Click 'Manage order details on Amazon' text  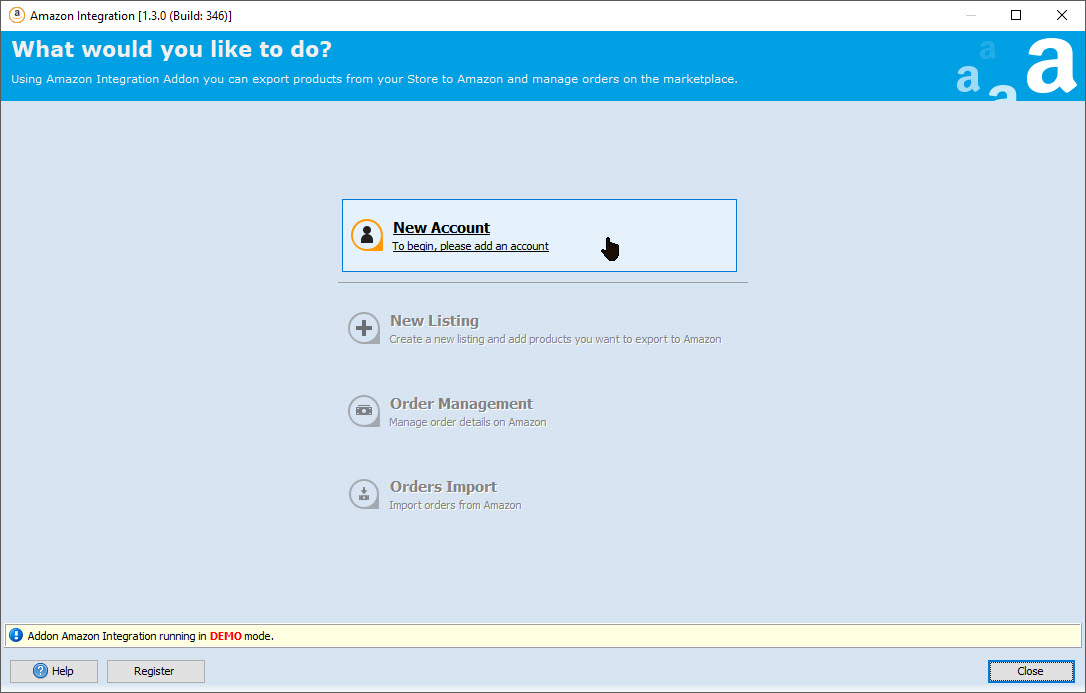[468, 422]
